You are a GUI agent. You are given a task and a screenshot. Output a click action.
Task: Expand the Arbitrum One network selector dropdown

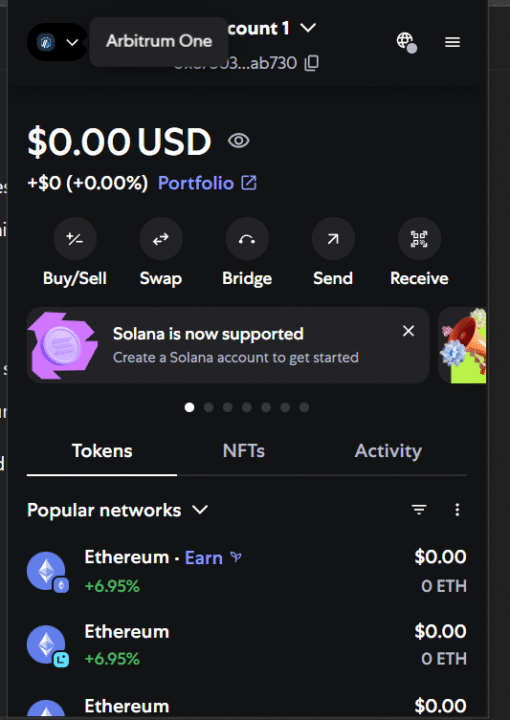(57, 42)
